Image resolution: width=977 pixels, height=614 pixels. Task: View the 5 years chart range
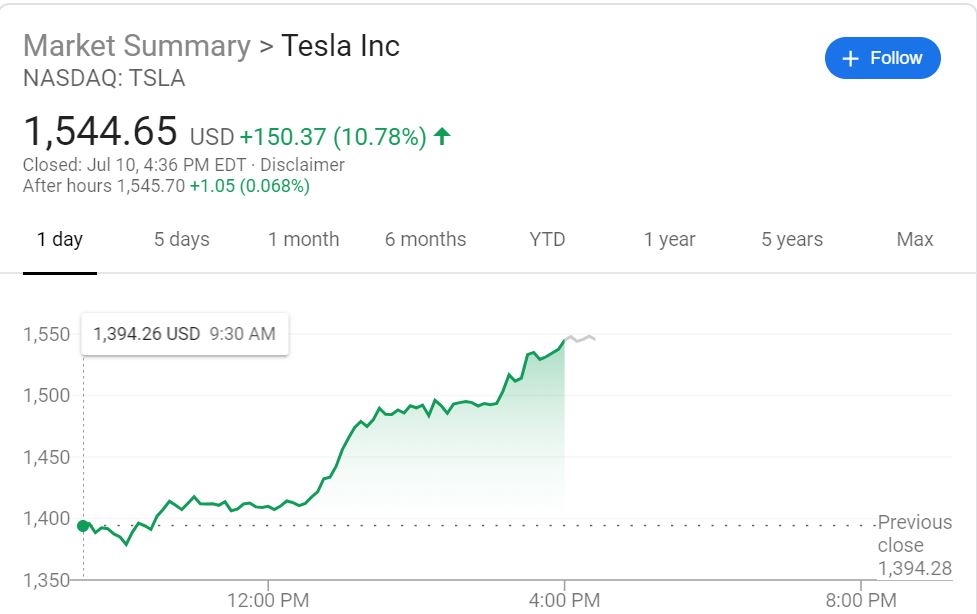pos(792,239)
